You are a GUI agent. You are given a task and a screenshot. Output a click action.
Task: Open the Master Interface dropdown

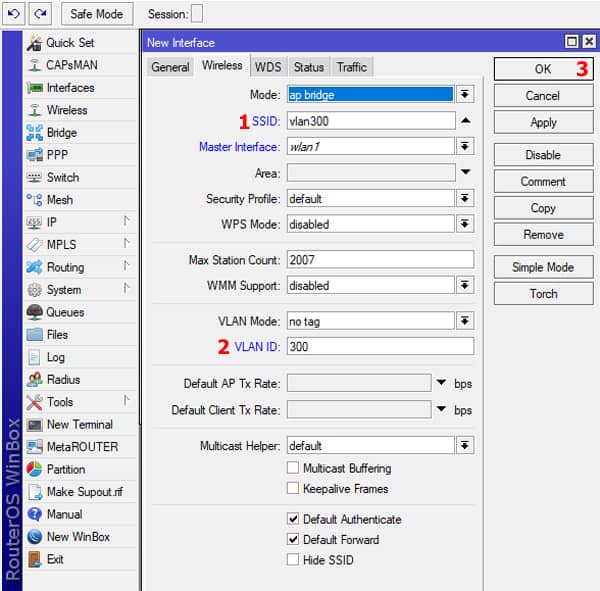(465, 146)
